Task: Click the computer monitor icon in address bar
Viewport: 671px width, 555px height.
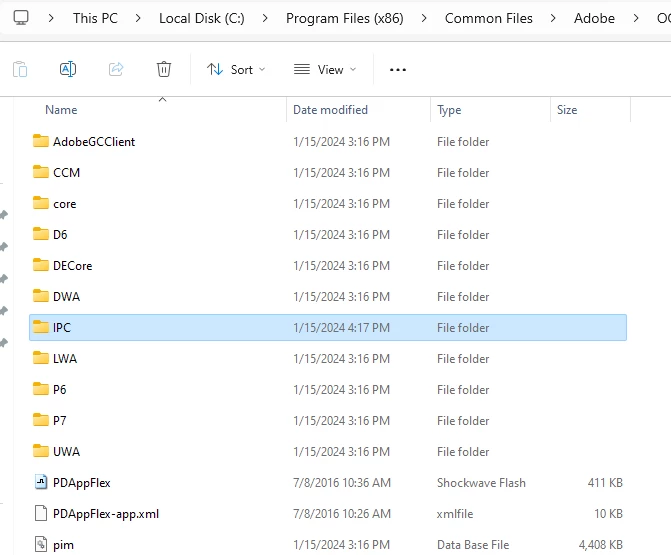Action: point(21,18)
